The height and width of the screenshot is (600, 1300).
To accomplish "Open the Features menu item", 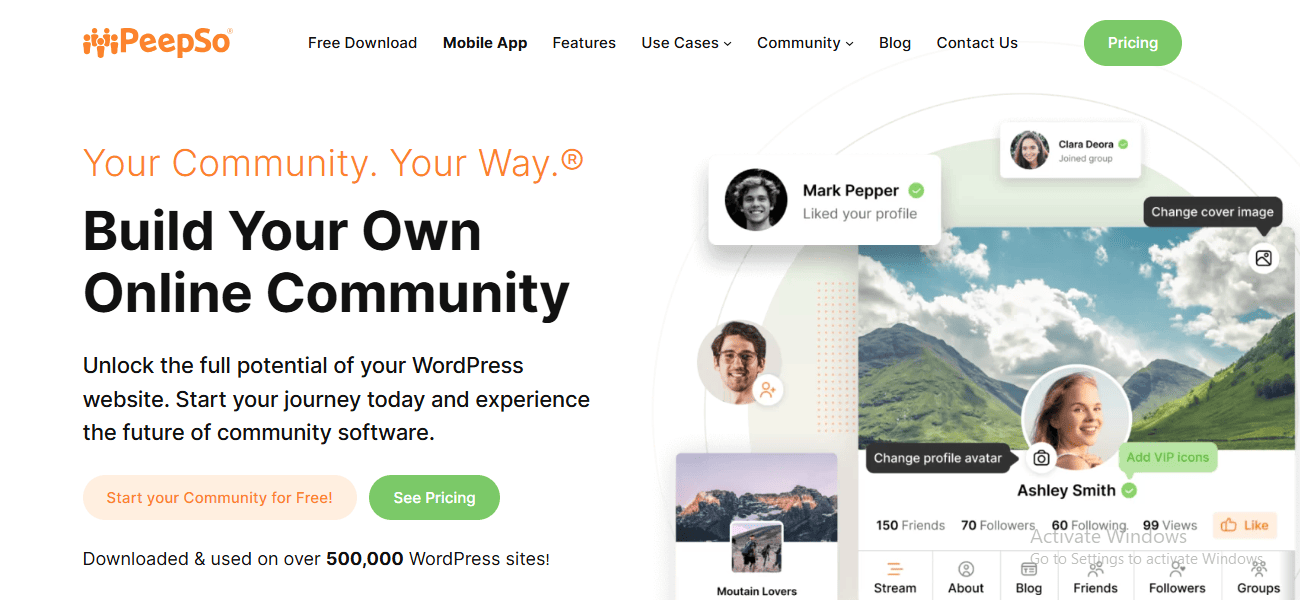I will click(584, 43).
